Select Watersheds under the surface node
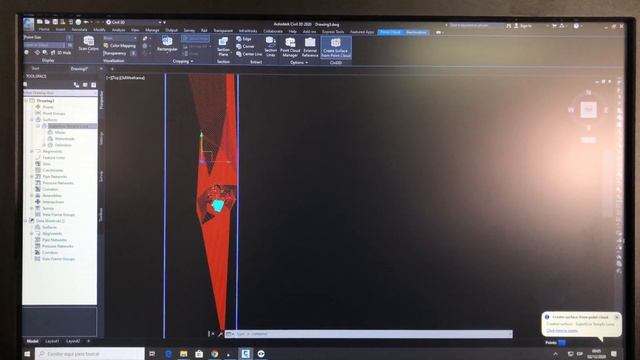Viewport: 640px width, 360px height. tap(64, 139)
